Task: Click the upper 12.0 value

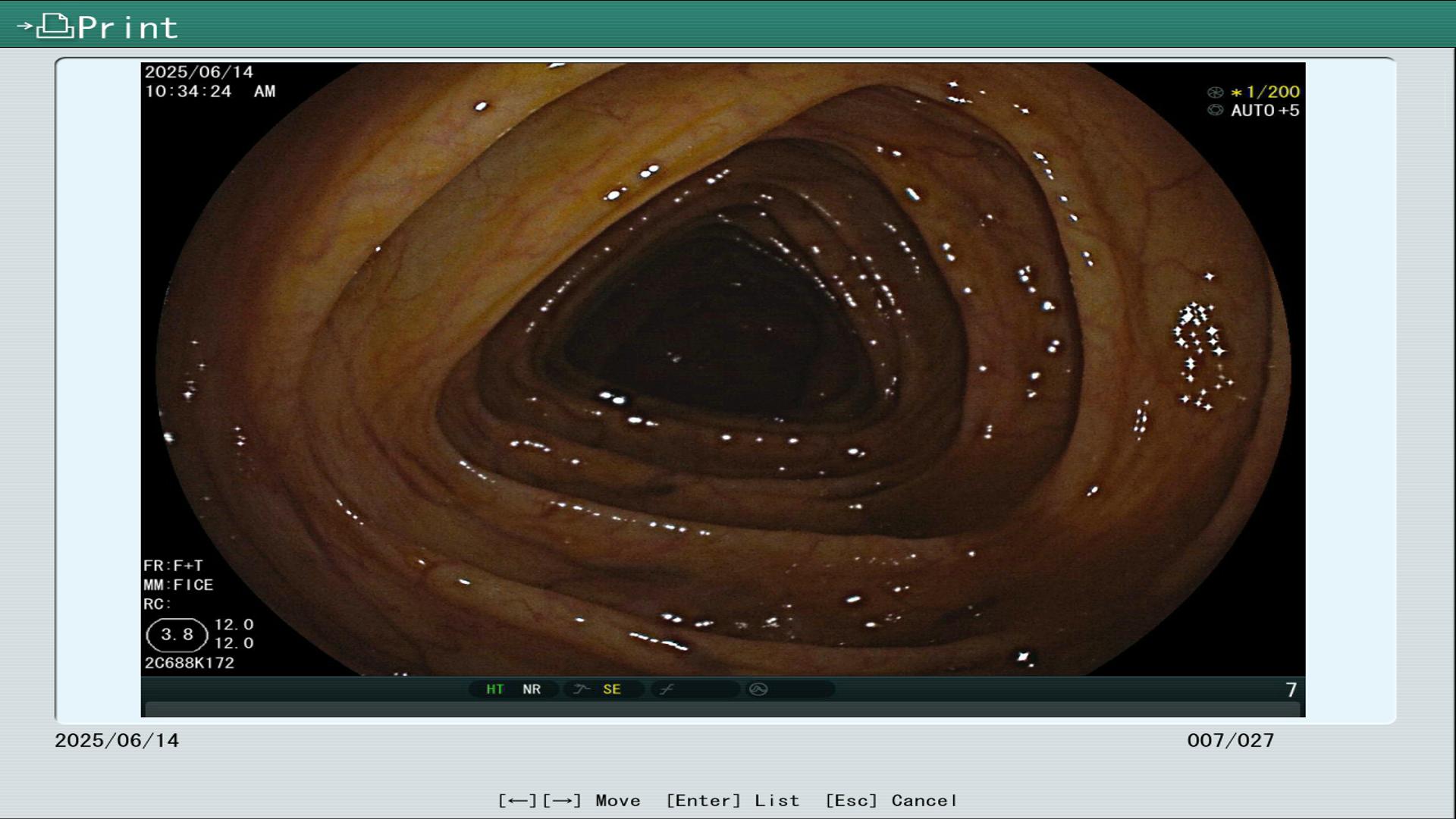Action: coord(234,625)
